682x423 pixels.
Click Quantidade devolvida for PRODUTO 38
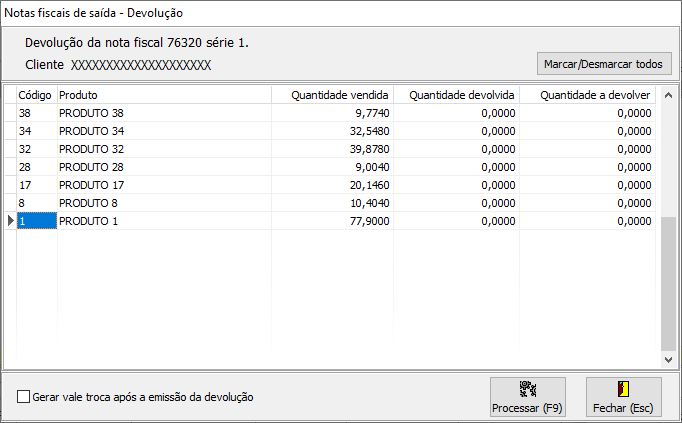coord(456,113)
